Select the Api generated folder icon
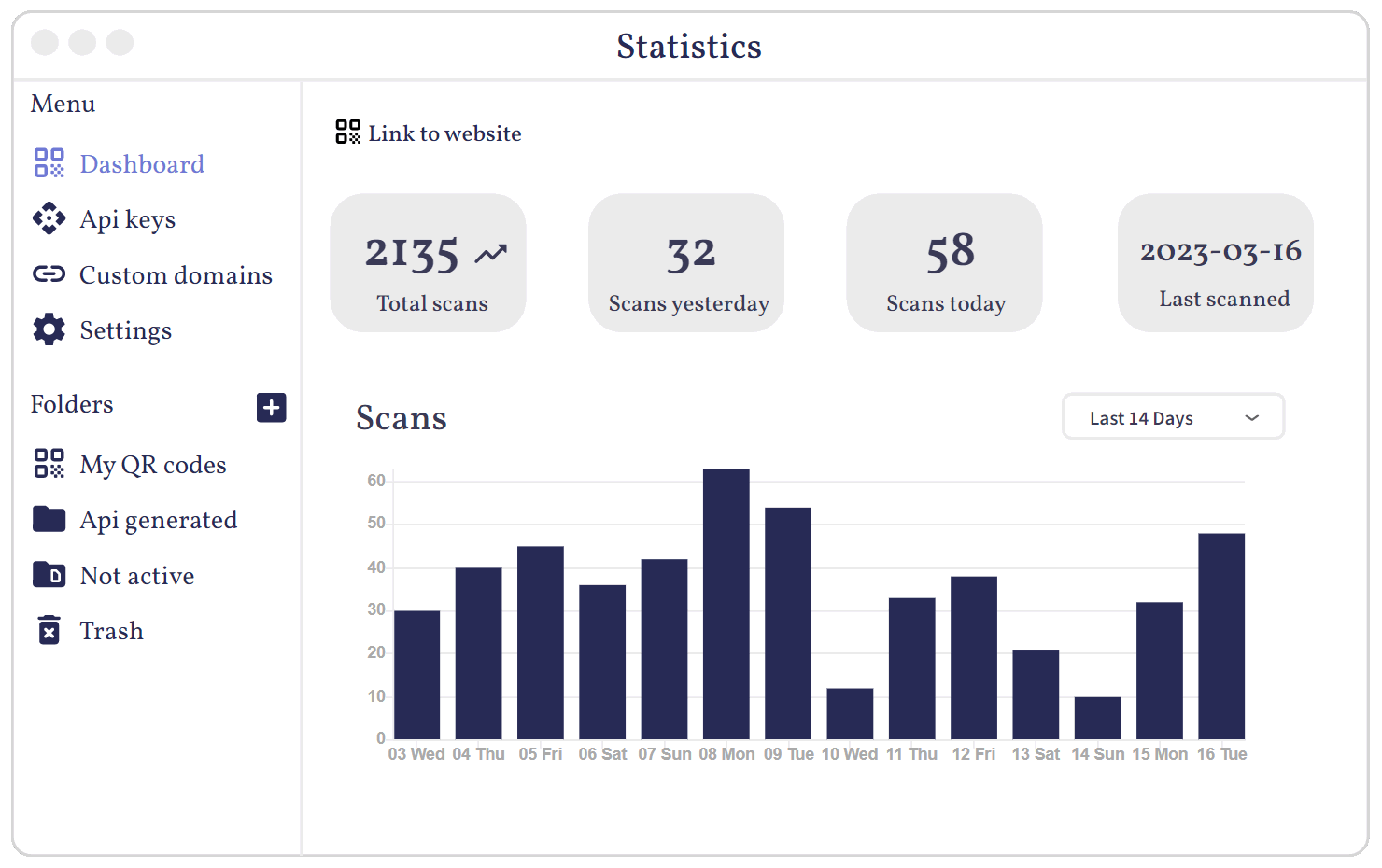 click(49, 519)
